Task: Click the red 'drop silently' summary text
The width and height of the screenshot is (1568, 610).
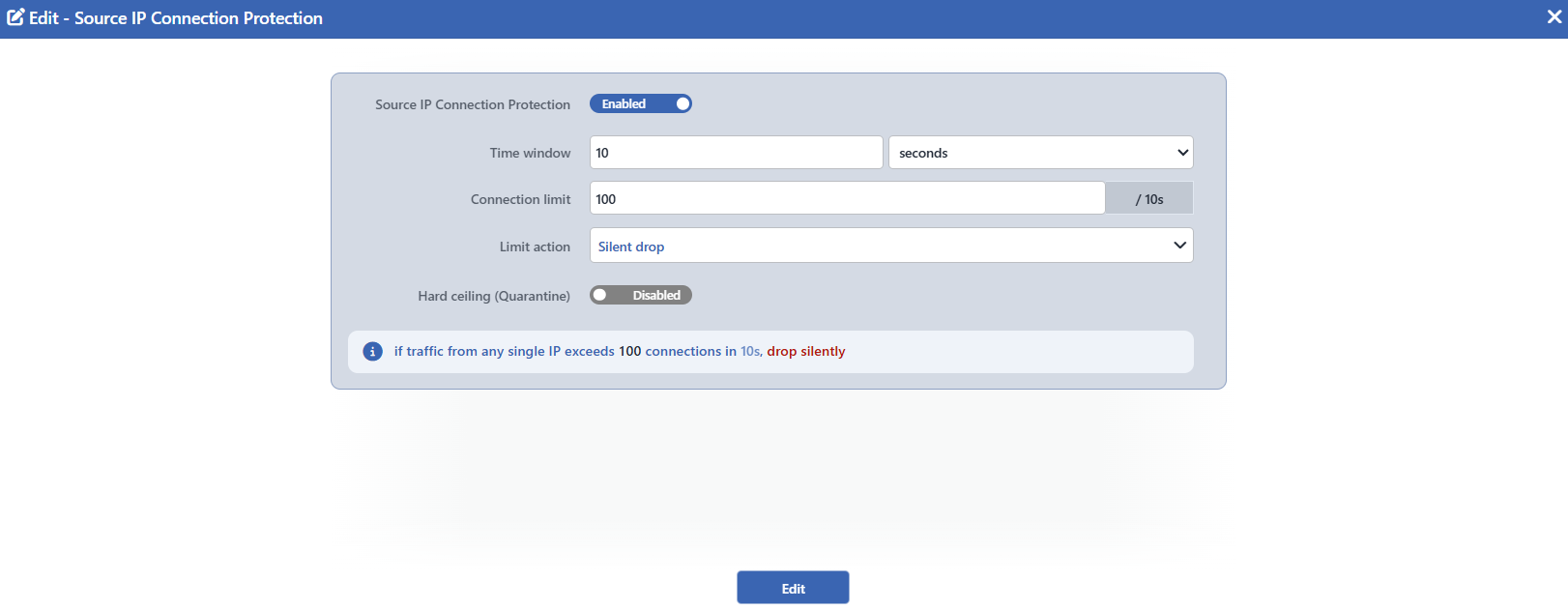Action: (806, 351)
